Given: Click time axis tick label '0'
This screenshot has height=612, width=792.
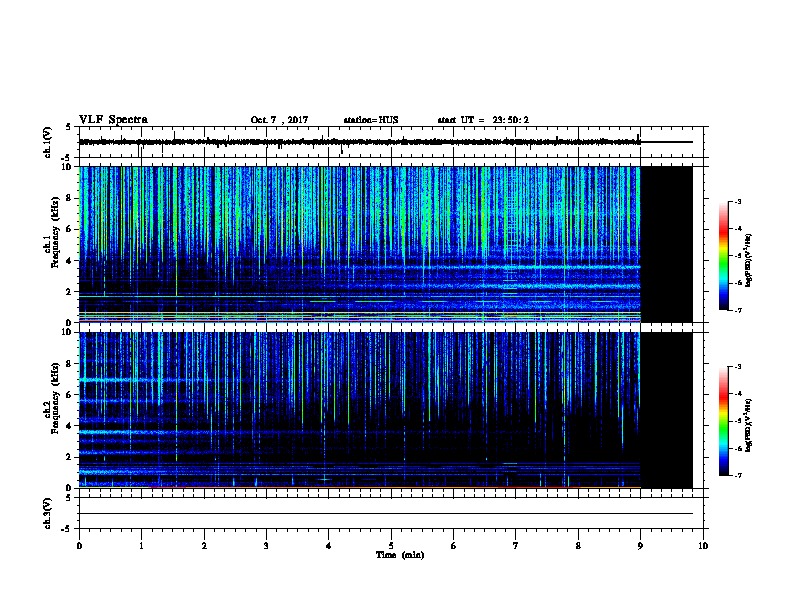Looking at the screenshot, I should pyautogui.click(x=79, y=546).
